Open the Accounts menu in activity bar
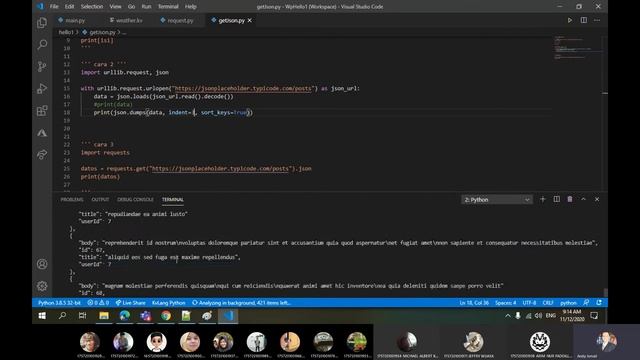Image resolution: width=640 pixels, height=360 pixels. 42,264
